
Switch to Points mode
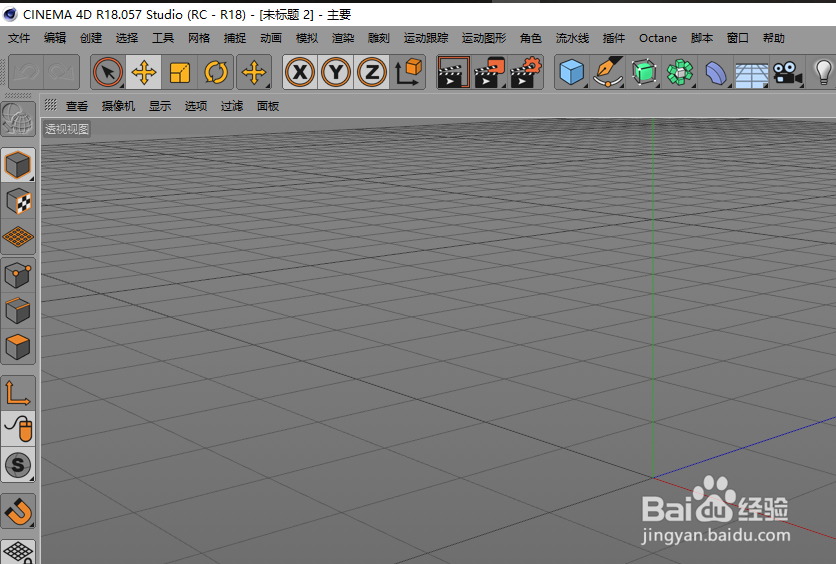pyautogui.click(x=18, y=275)
